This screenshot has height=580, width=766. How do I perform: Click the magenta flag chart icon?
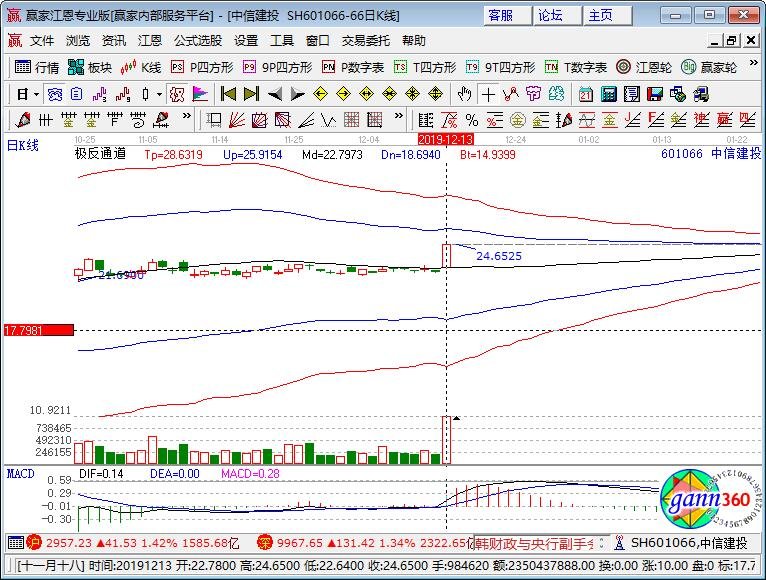click(x=200, y=94)
